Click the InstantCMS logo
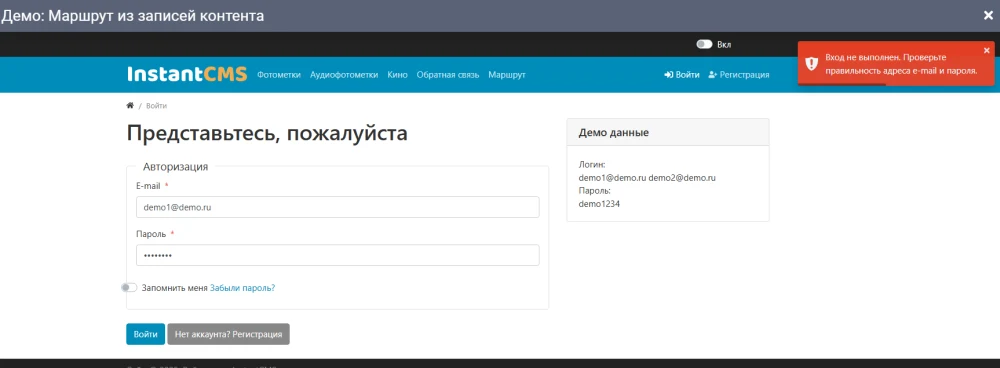 click(x=187, y=75)
